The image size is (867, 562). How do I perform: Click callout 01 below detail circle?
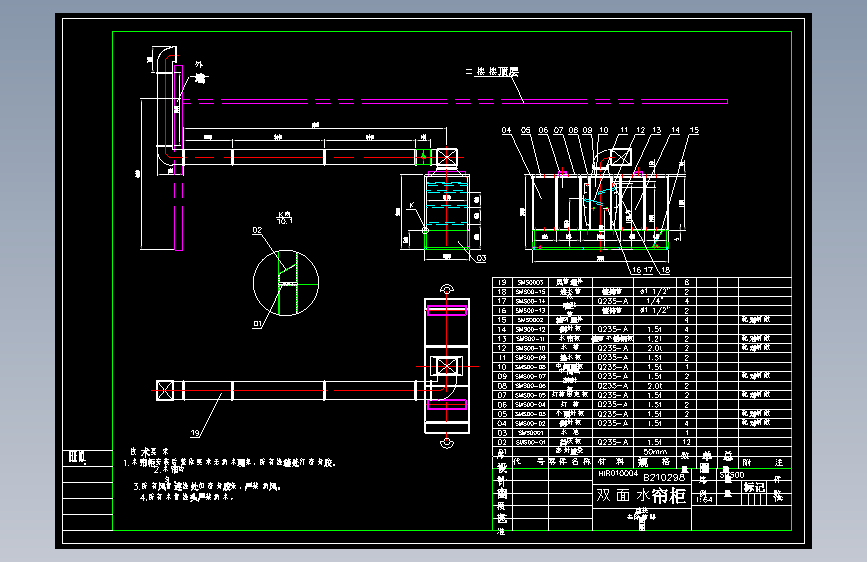click(257, 324)
